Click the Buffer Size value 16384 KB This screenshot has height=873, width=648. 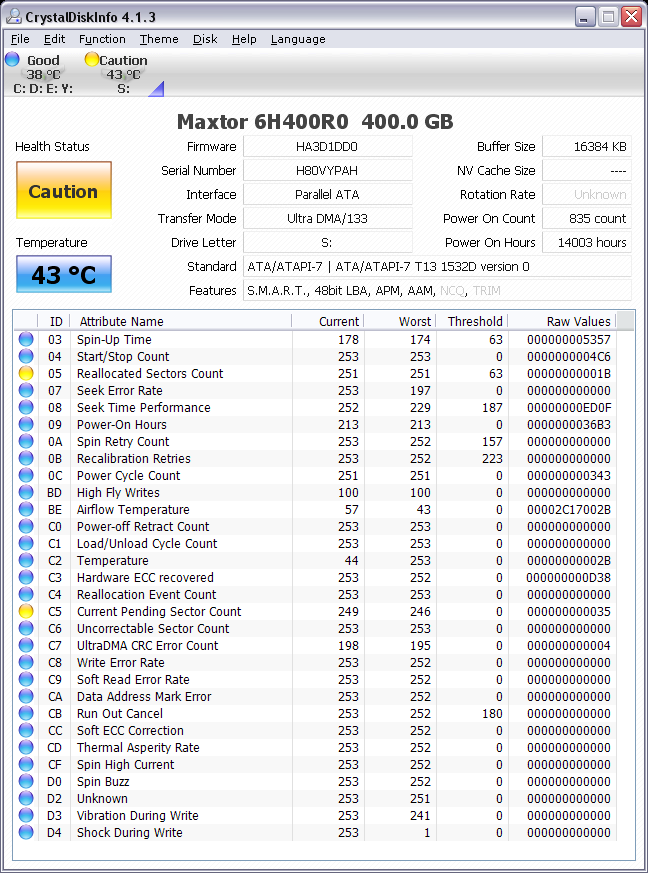point(587,146)
